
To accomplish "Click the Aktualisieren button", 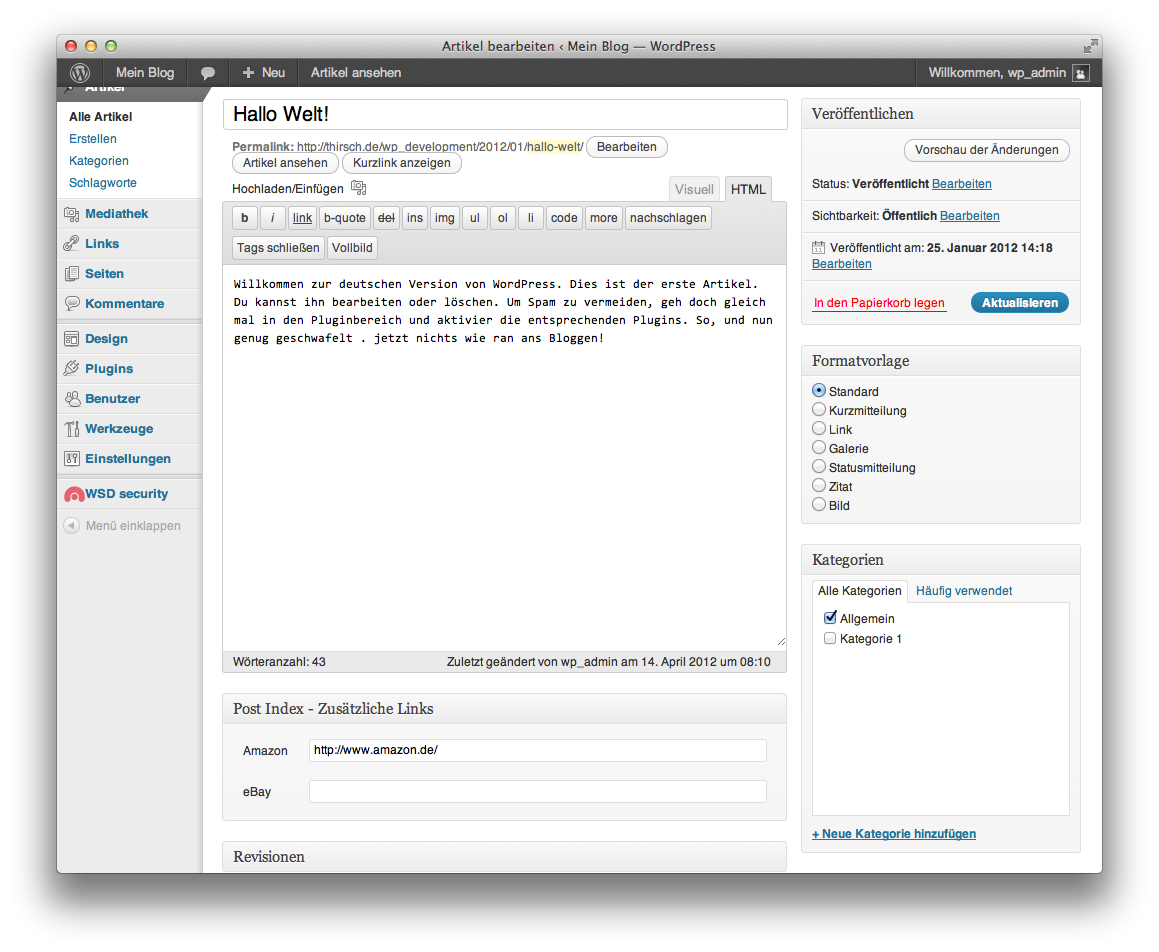I will 1019,302.
